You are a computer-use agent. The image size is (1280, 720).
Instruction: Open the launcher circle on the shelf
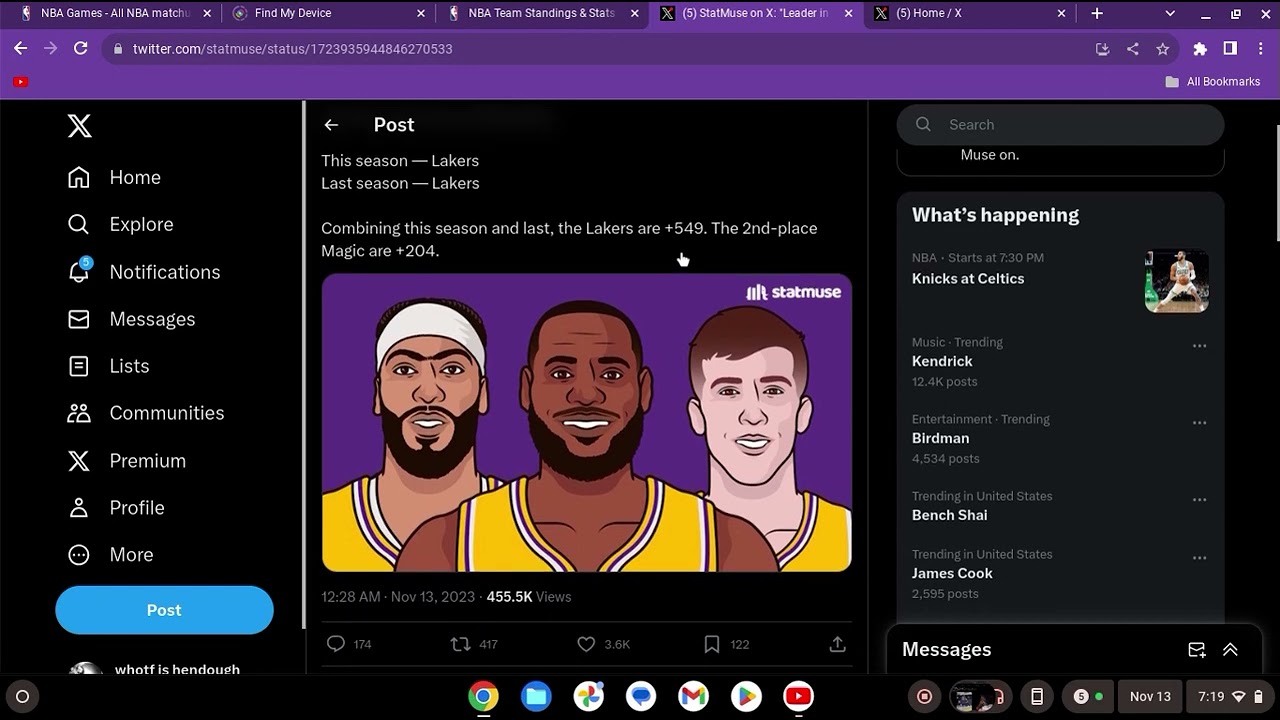22,696
